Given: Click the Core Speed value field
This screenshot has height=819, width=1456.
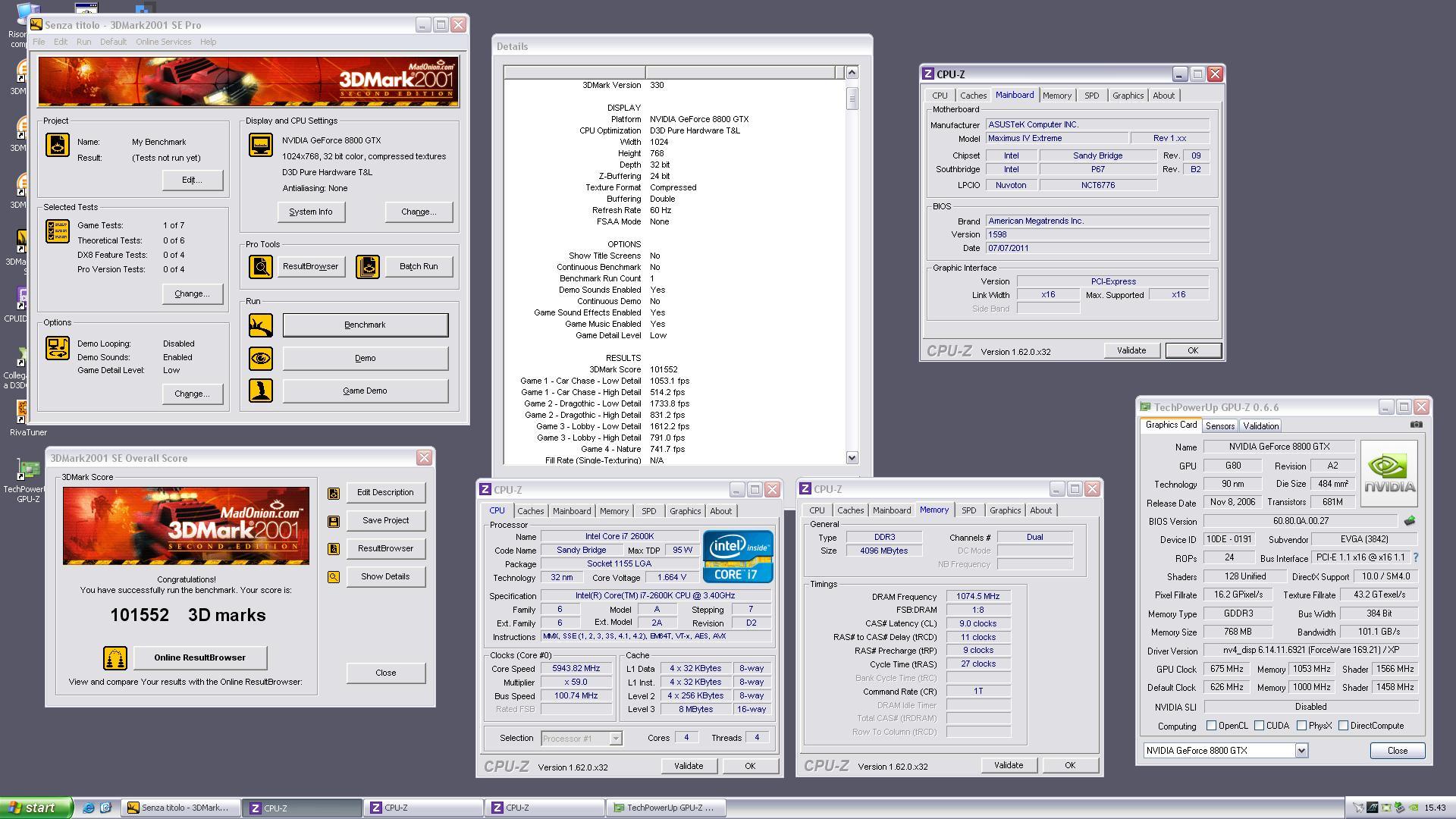Looking at the screenshot, I should [x=576, y=669].
